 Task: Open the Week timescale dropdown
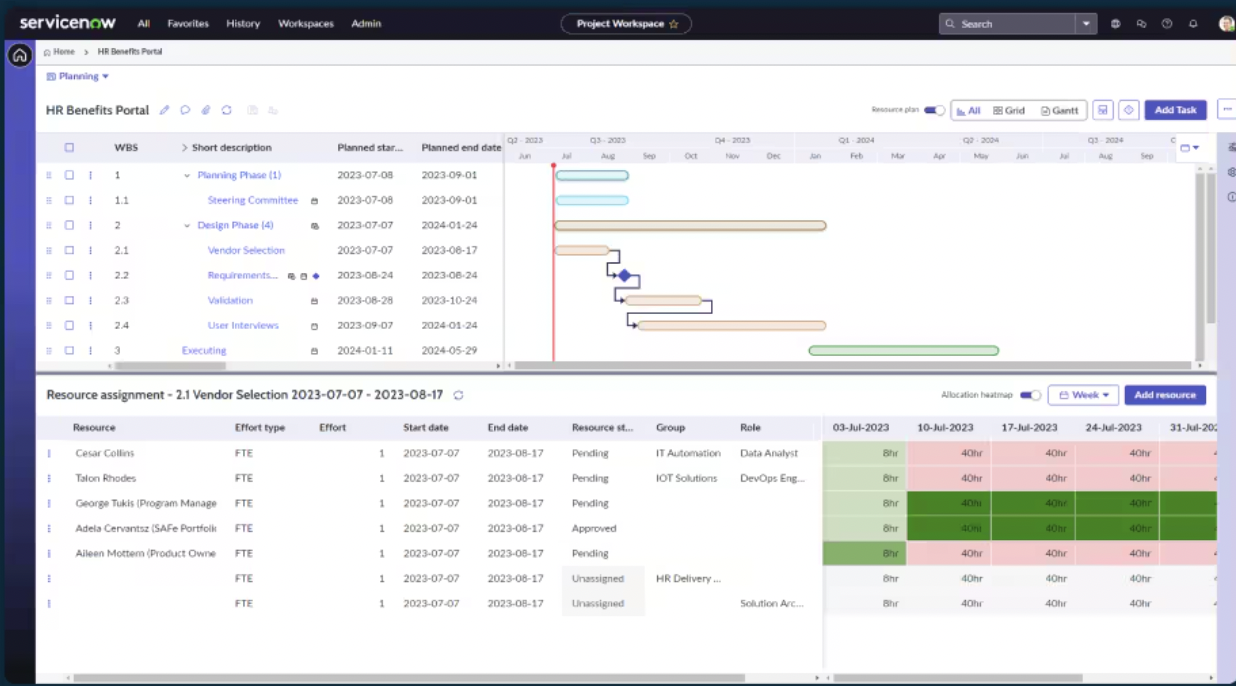1083,395
